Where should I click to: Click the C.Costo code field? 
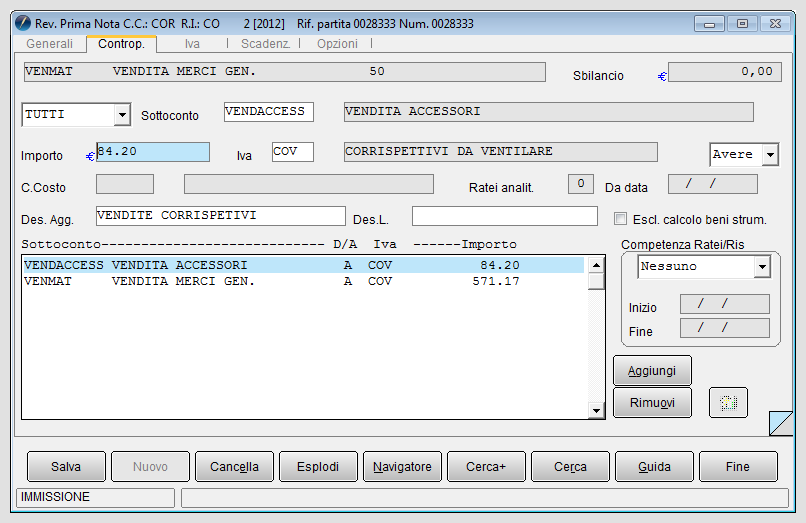point(125,184)
